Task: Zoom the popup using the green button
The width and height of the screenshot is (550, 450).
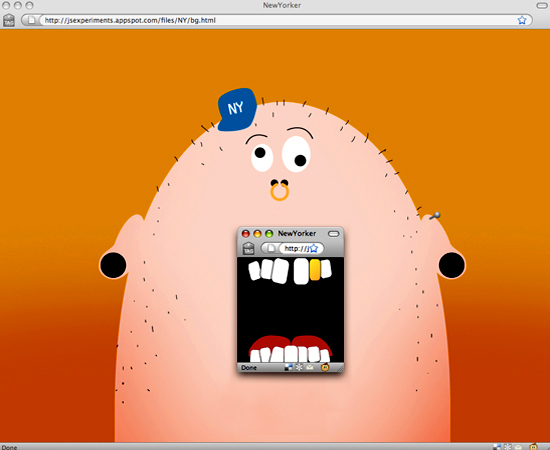Action: point(269,234)
